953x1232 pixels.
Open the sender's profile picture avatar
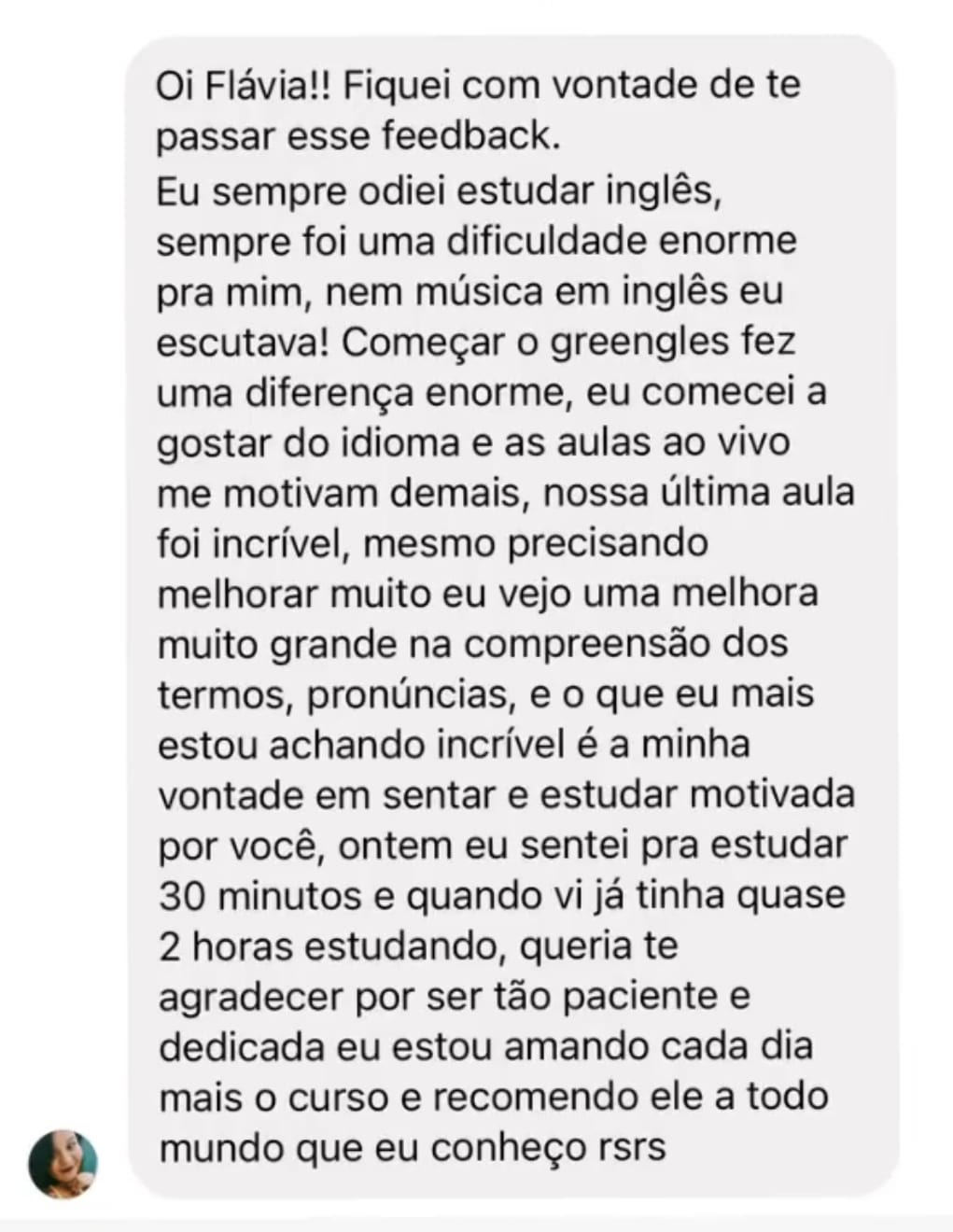point(64,1165)
